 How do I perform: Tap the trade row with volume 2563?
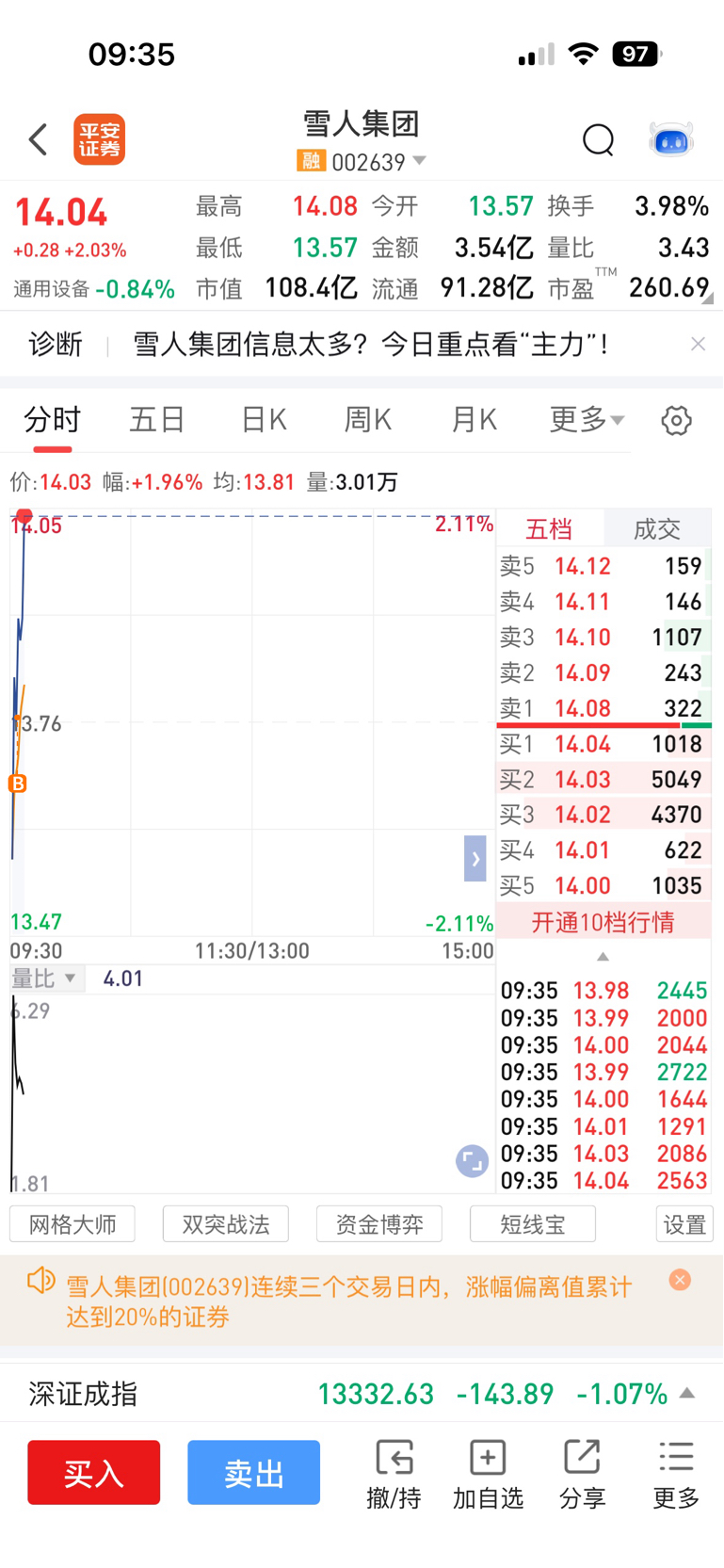coord(603,1181)
